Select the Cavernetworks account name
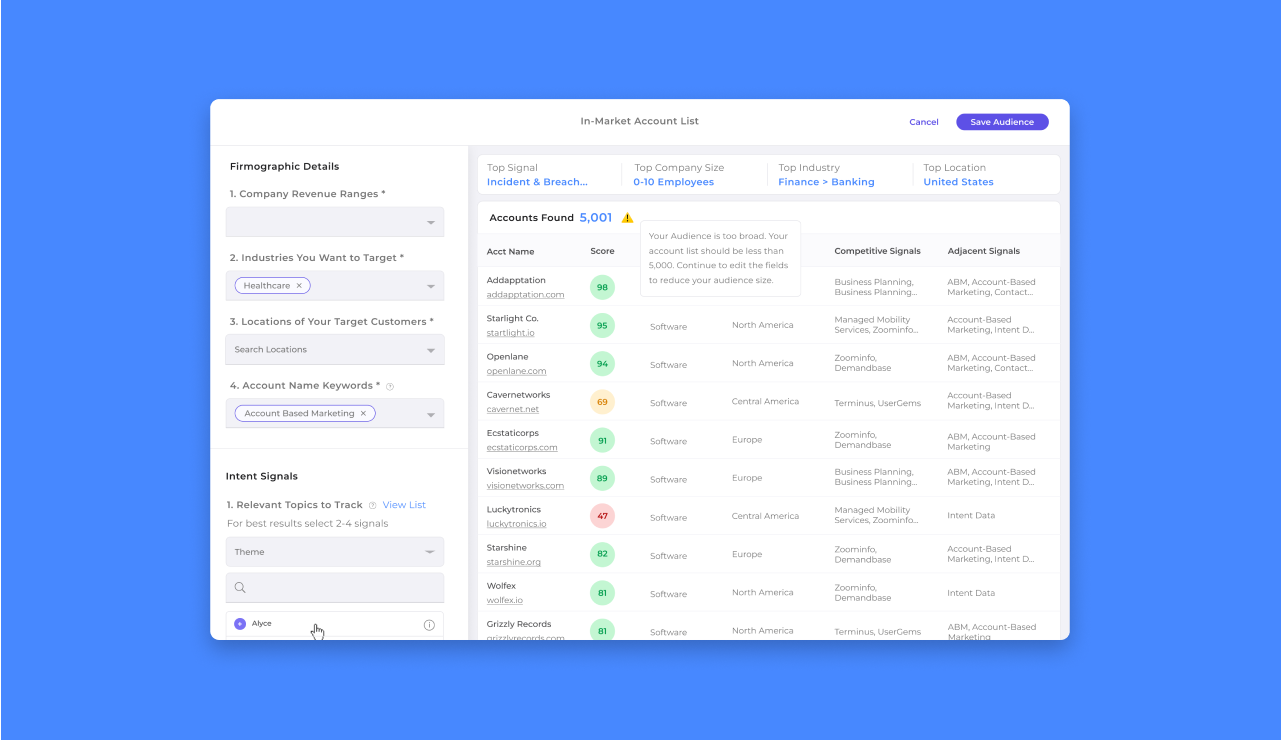This screenshot has height=740, width=1282. (518, 395)
